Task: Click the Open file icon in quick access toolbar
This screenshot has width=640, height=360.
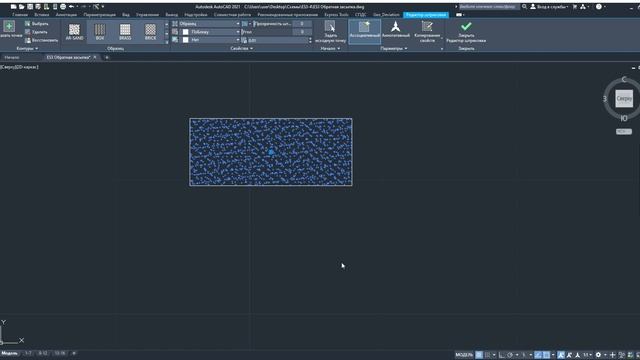Action: 22,7
